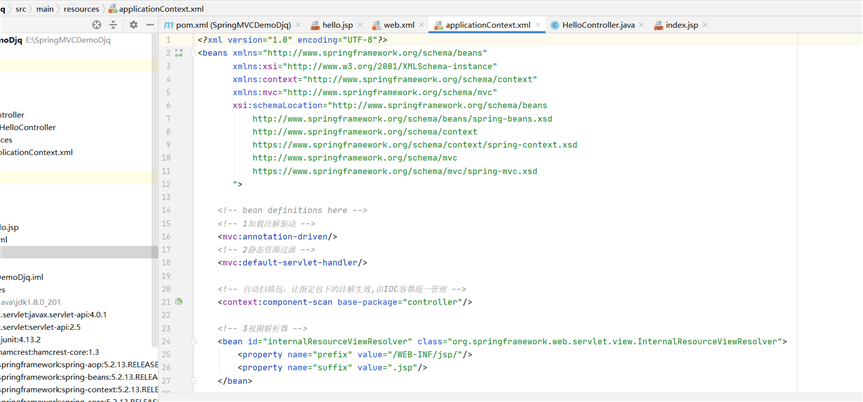Image resolution: width=863 pixels, height=402 pixels.
Task: Select the servlet-api:2.5 library entry
Action: [x=41, y=327]
